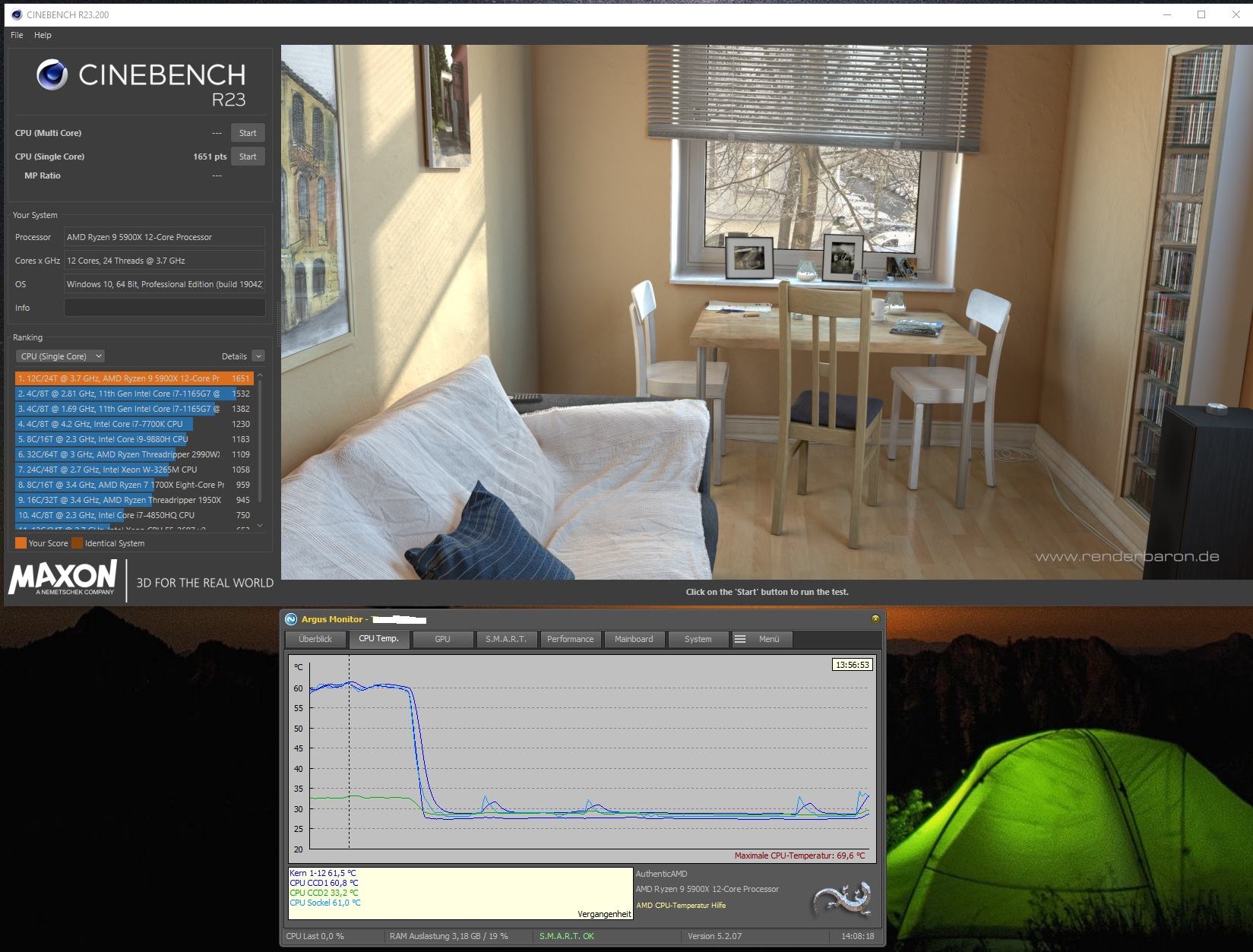This screenshot has width=1253, height=952.
Task: Select ranking row 9 Threadripper 1950X
Action: 134,500
